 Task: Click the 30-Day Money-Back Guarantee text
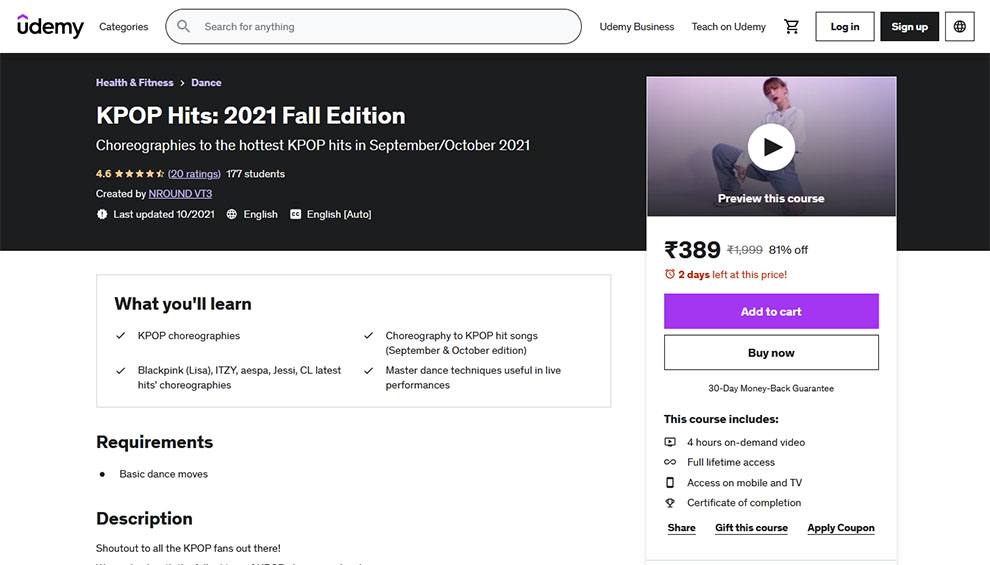pyautogui.click(x=771, y=388)
